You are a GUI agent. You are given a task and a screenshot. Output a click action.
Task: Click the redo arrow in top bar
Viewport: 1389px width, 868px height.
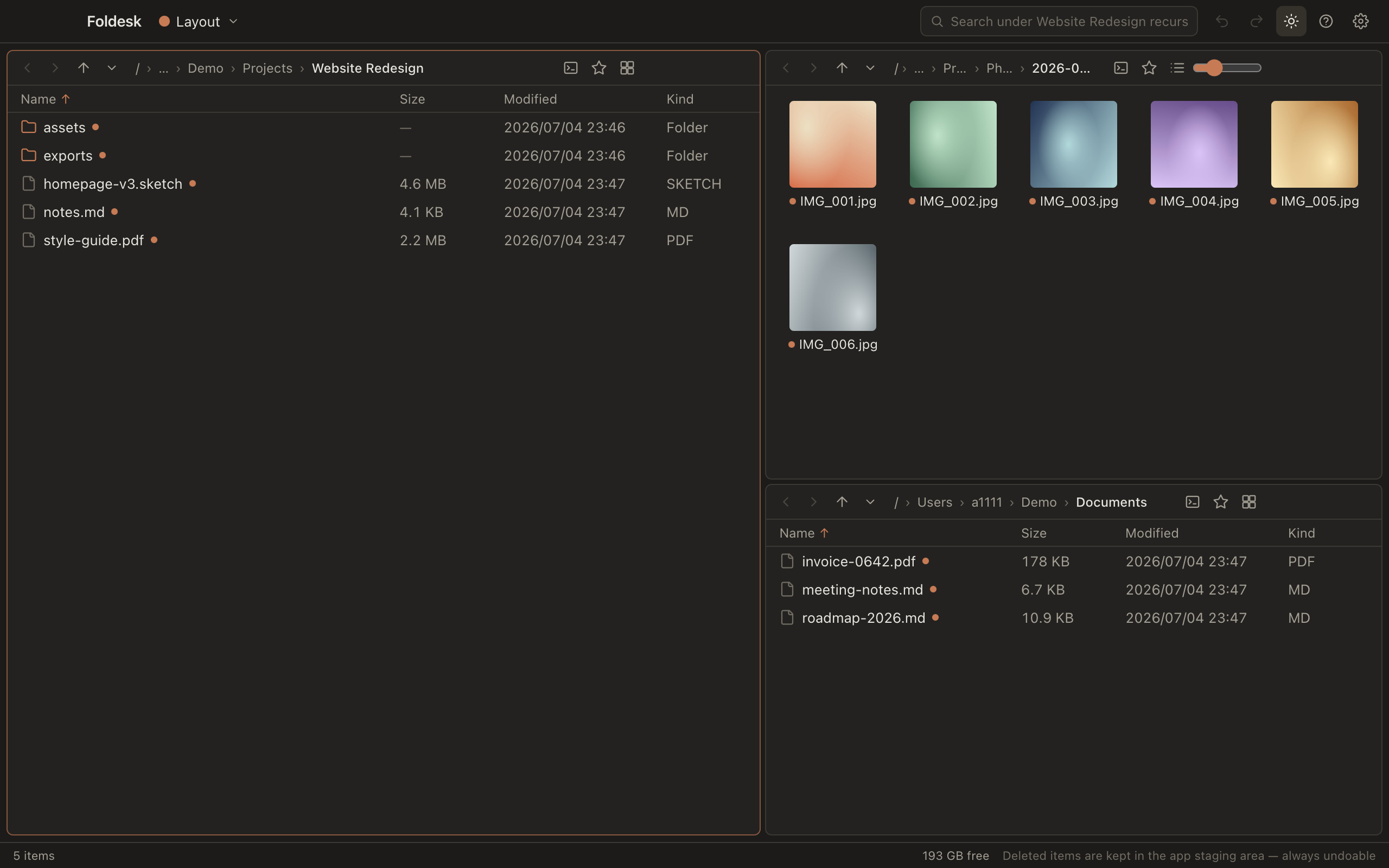click(x=1257, y=21)
